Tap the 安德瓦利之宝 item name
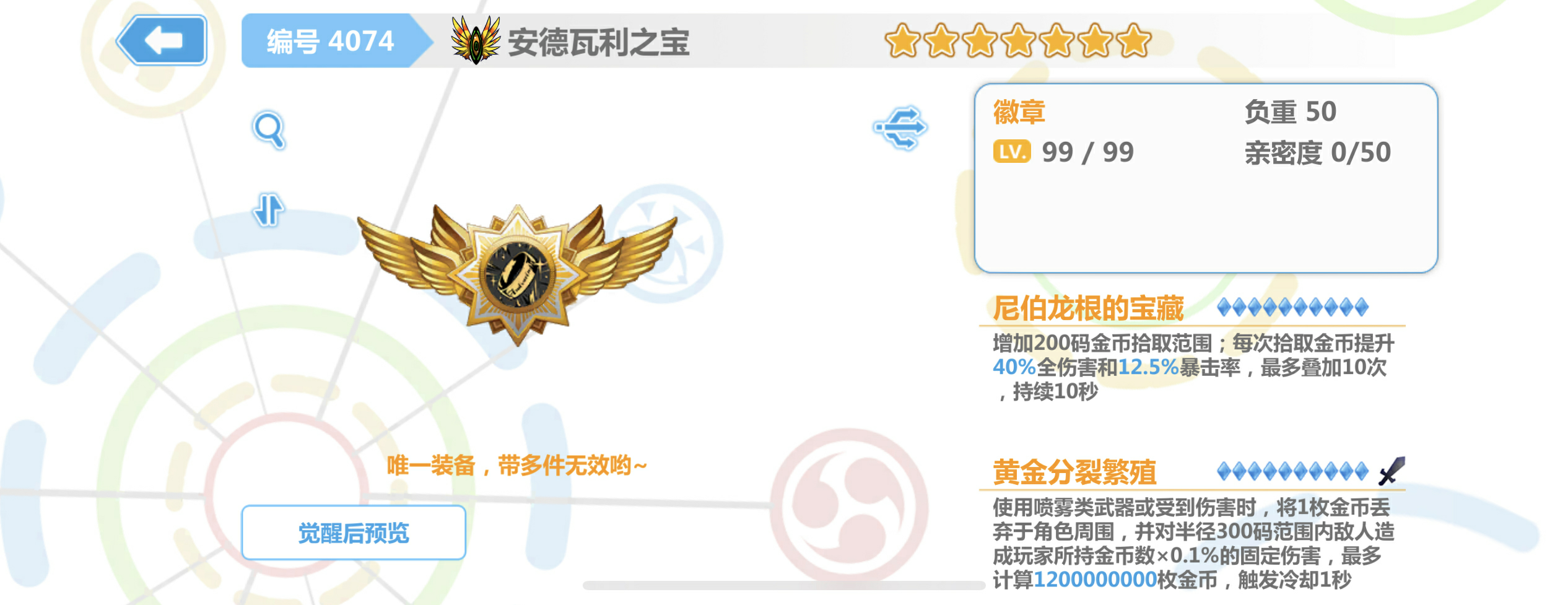The height and width of the screenshot is (605, 1568). 599,42
